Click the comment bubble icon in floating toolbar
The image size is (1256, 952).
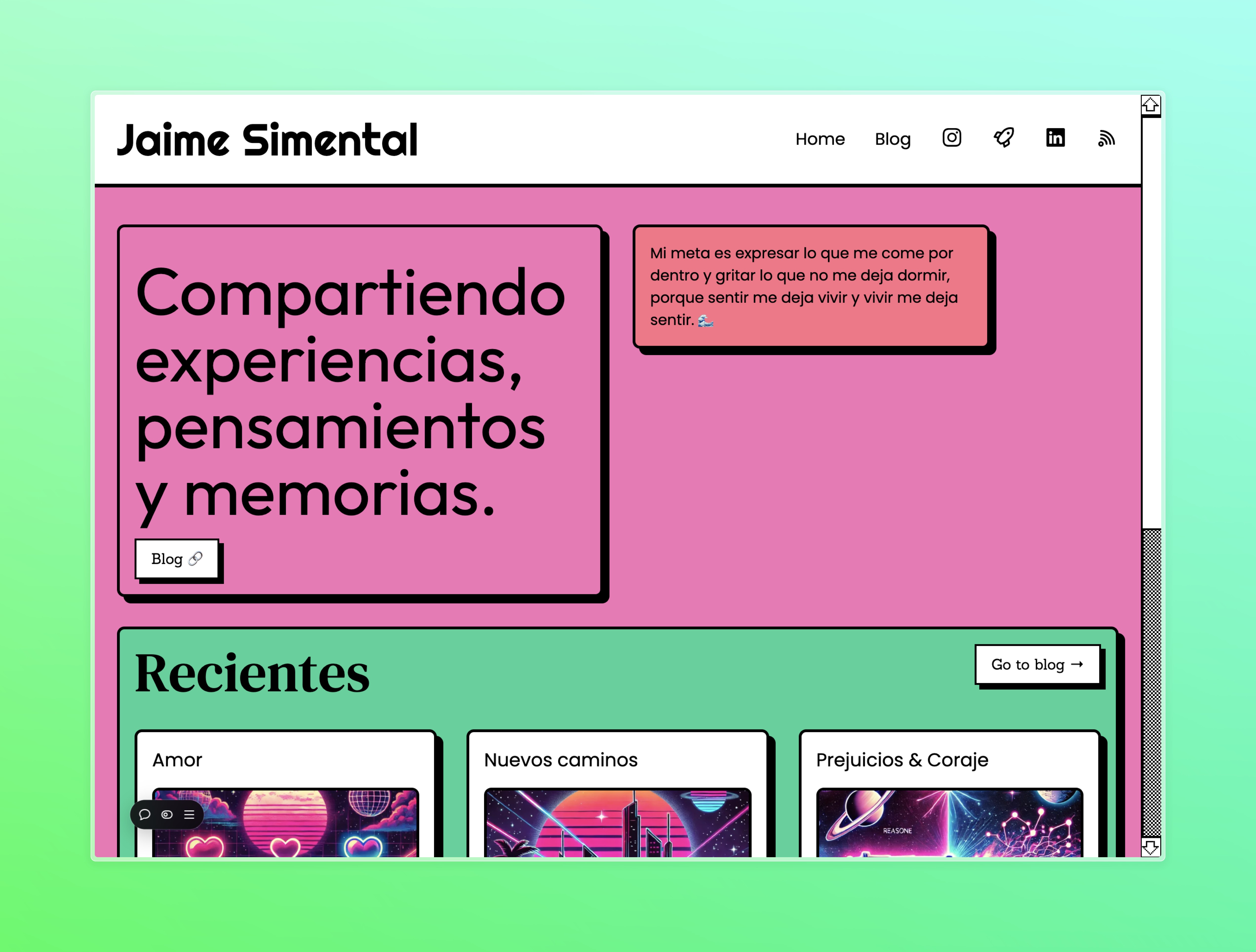point(145,814)
